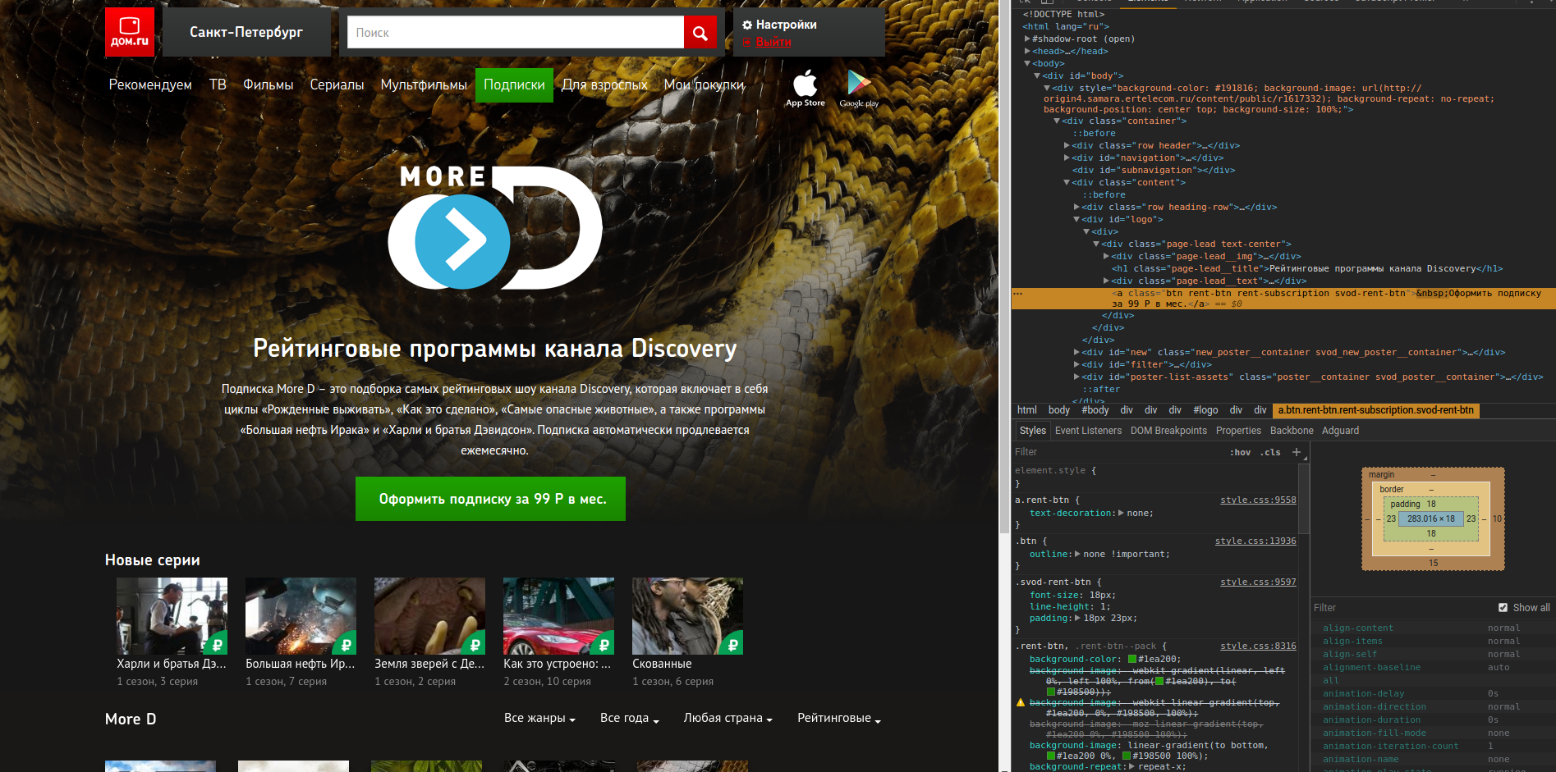Open the Рейтинговые sort dropdown
Viewport: 1556px width, 772px height.
point(839,719)
